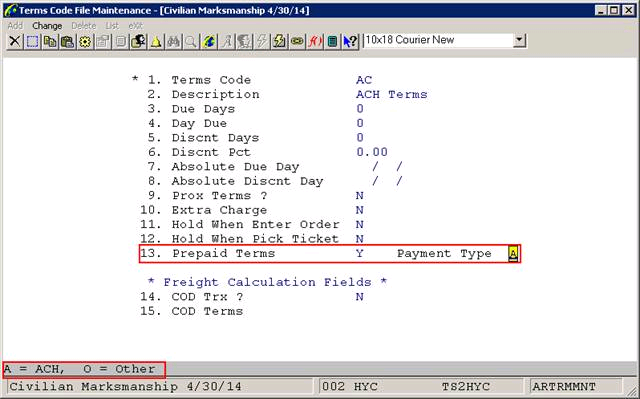Click the greyed lightning bolt icon
Image resolution: width=640 pixels, height=399 pixels.
[262, 41]
